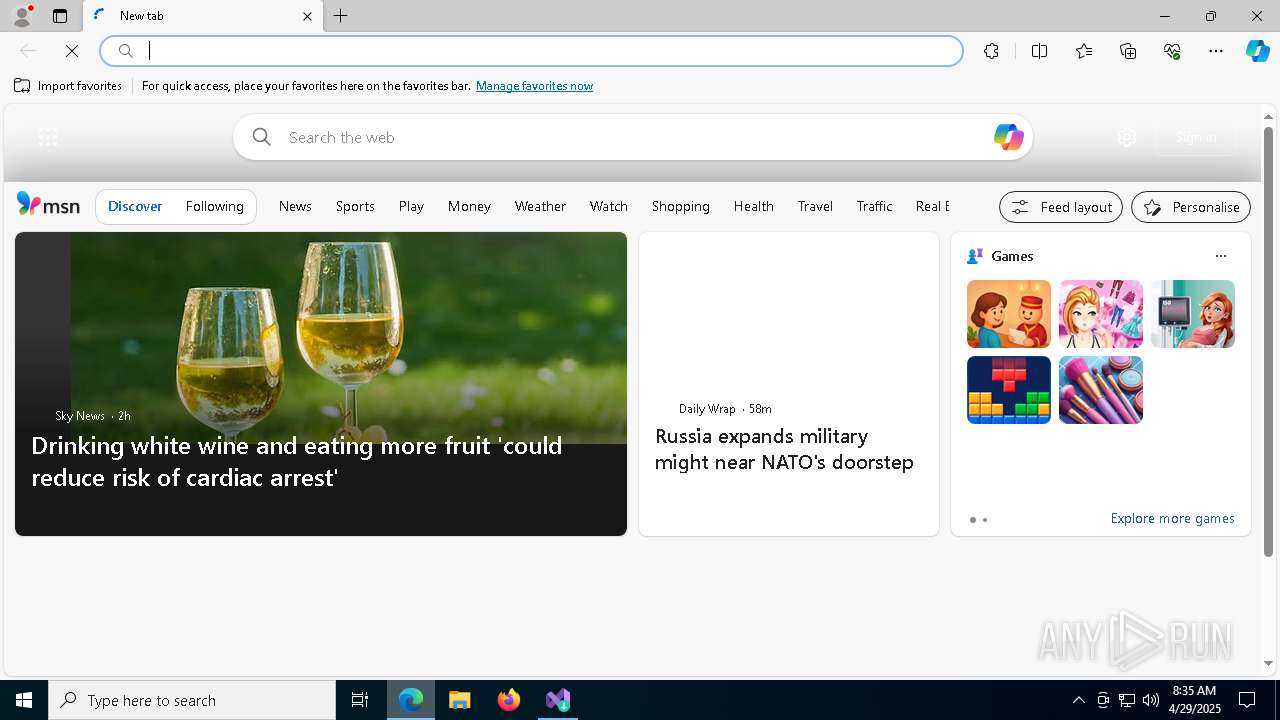This screenshot has width=1280, height=720.
Task: Show hidden system tray icons
Action: (1078, 700)
